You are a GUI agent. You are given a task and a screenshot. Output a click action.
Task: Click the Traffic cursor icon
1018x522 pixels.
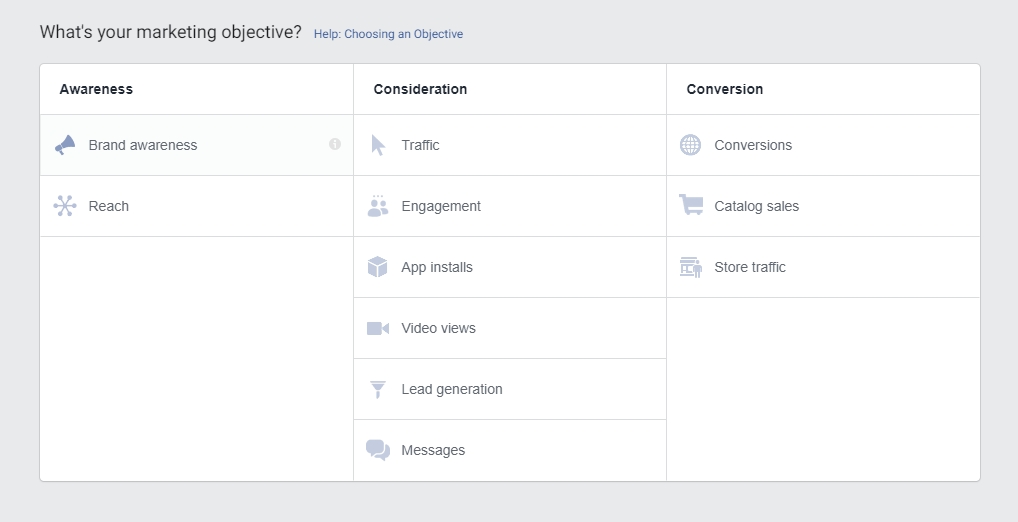pyautogui.click(x=378, y=145)
